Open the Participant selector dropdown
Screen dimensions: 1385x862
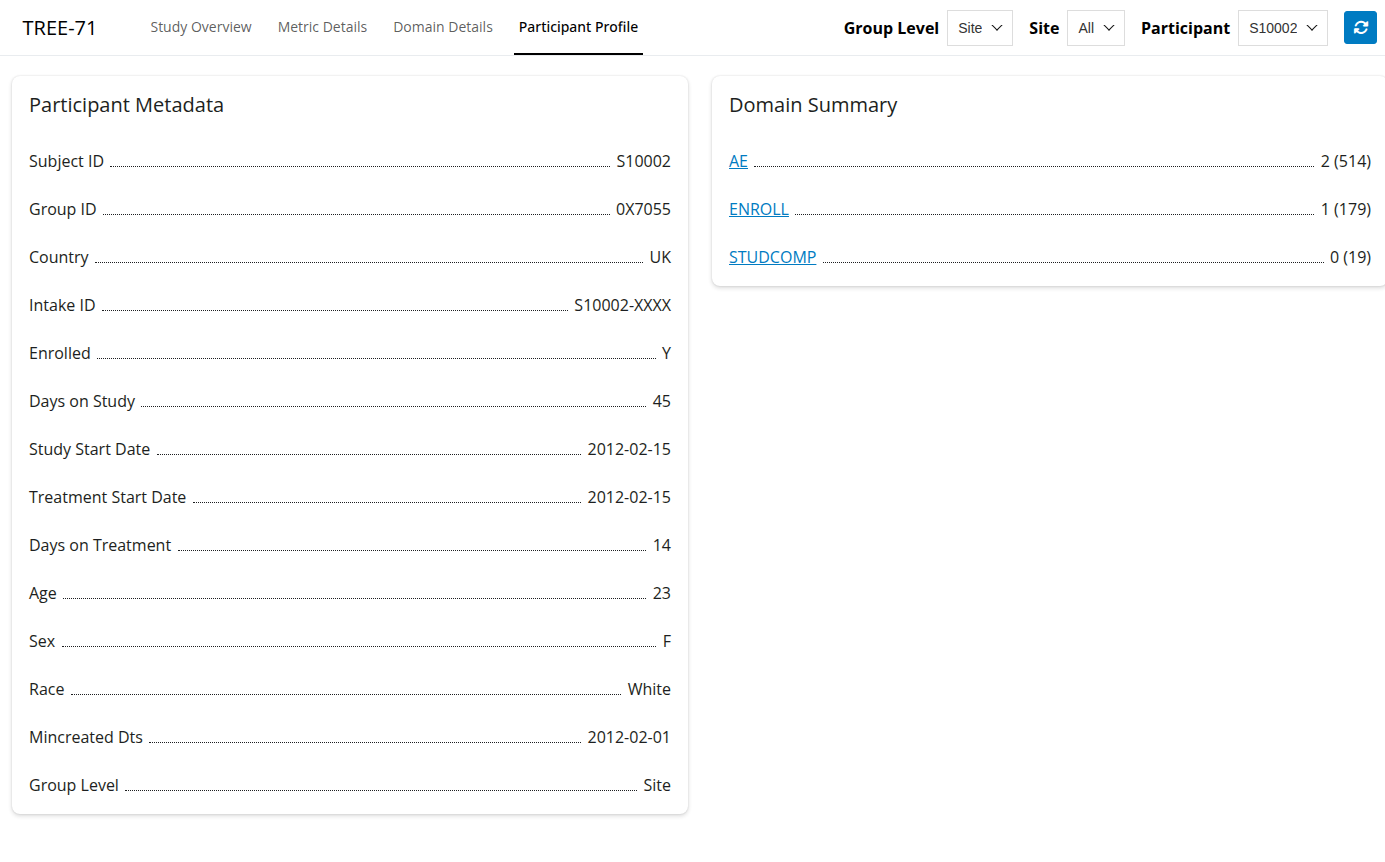pos(1282,28)
